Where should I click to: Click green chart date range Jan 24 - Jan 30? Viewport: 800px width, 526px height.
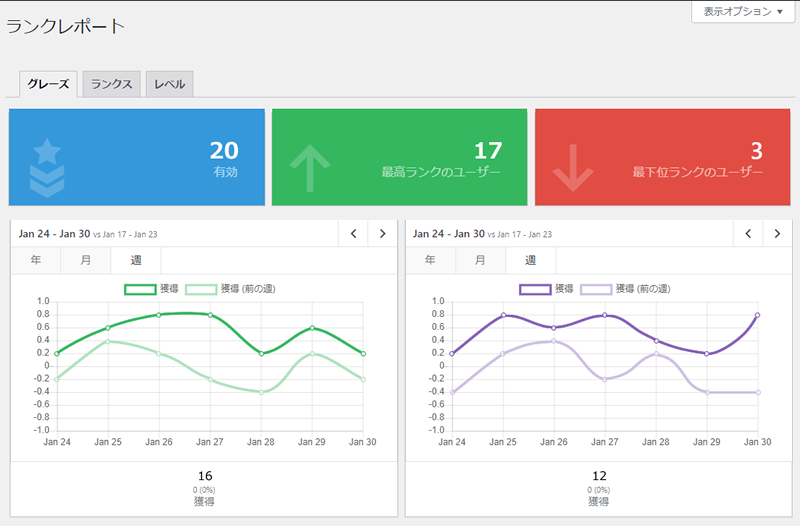54,234
